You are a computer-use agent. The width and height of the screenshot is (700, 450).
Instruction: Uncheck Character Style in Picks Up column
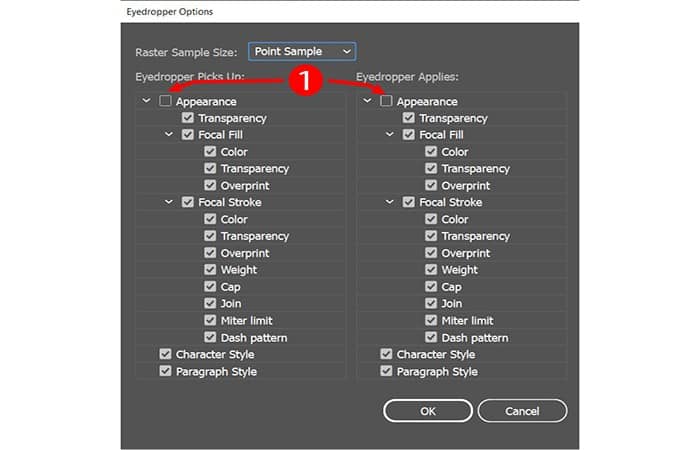[x=165, y=354]
